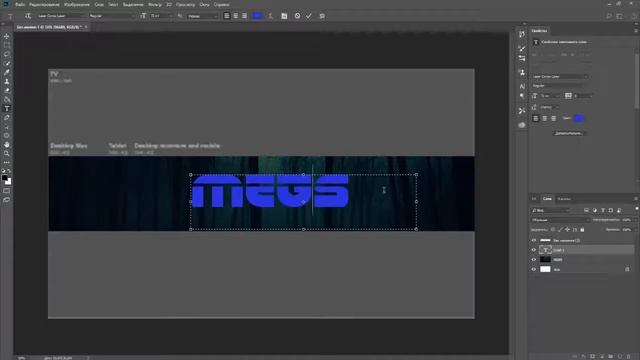Filter layers for pixel layers icon

click(586, 210)
